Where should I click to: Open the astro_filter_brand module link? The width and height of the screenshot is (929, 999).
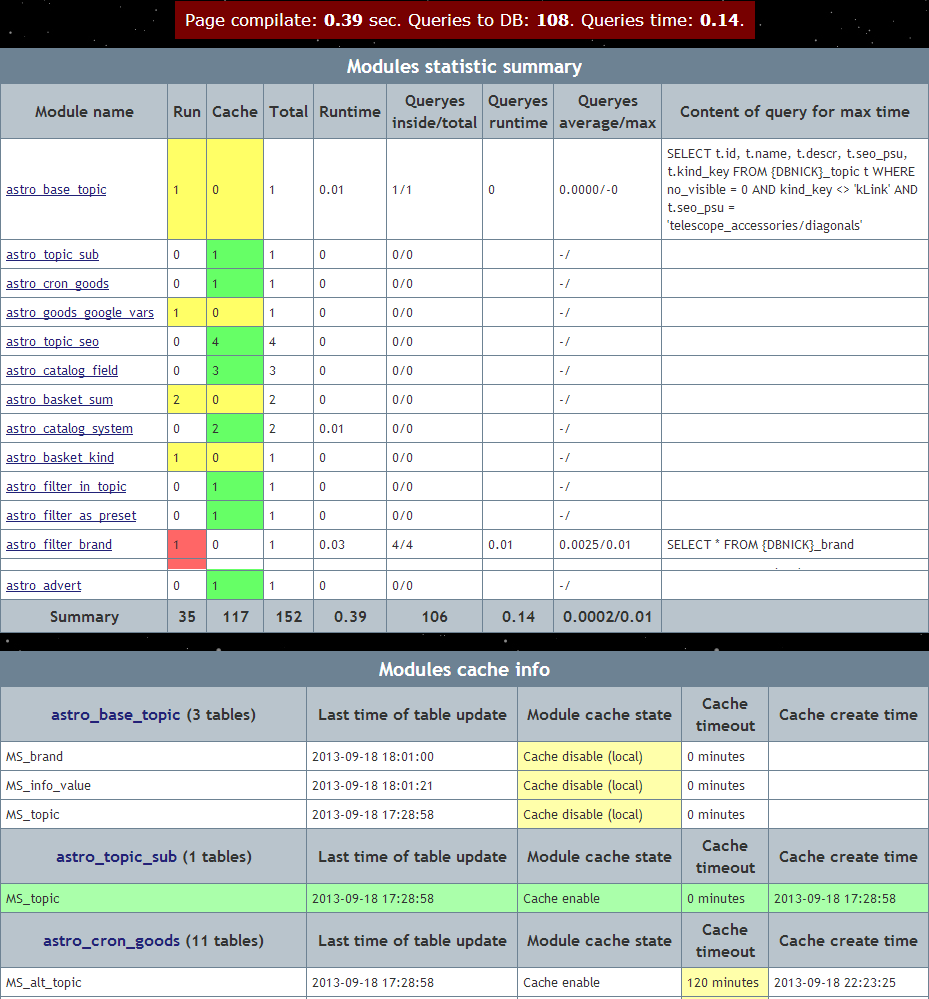click(59, 545)
